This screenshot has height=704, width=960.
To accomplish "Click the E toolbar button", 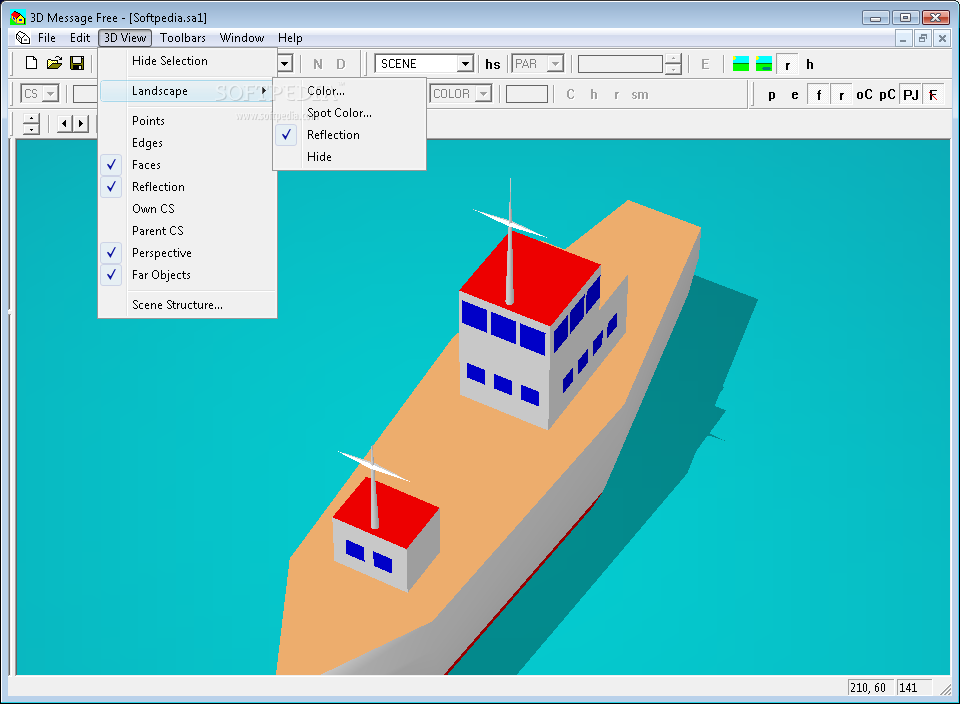I will (x=705, y=64).
